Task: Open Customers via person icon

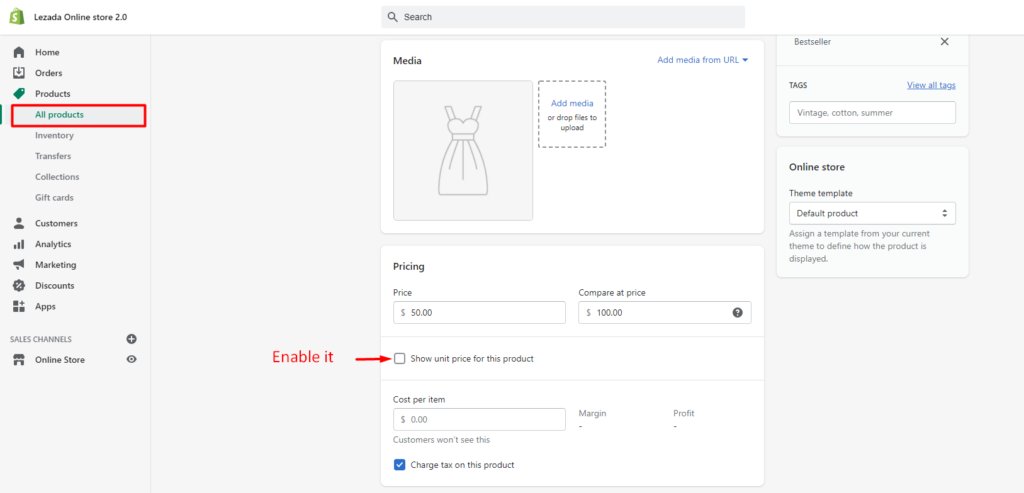Action: pos(19,223)
